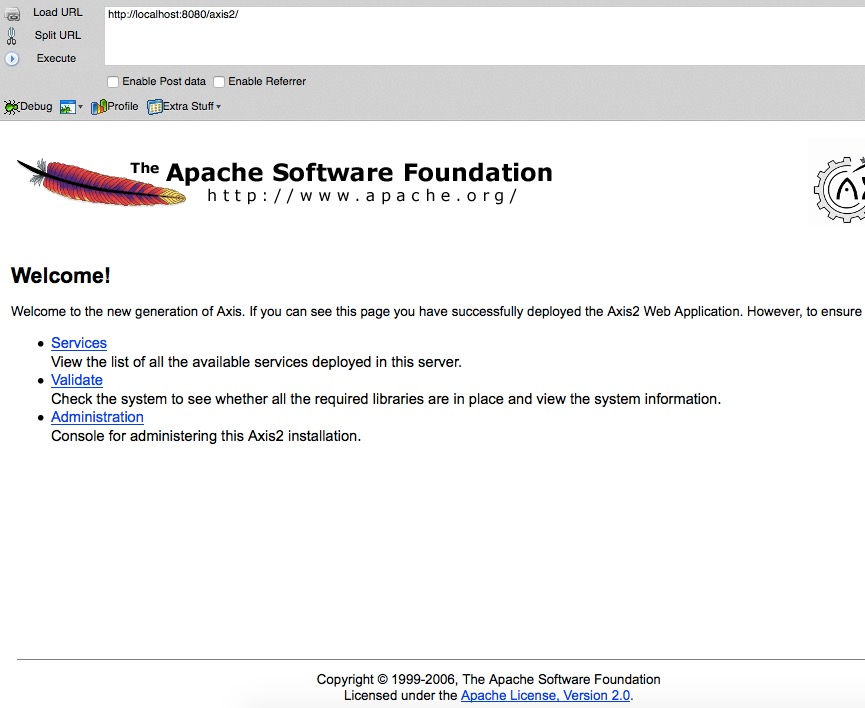Click the Apache feather logo
Screen dimensions: 865x708
(x=102, y=183)
